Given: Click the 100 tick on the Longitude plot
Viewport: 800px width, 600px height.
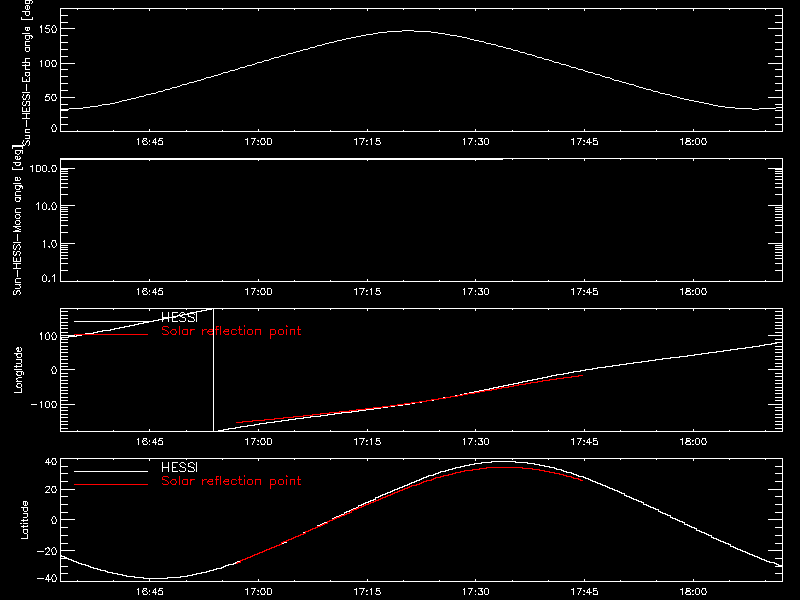Looking at the screenshot, I should coord(48,336).
